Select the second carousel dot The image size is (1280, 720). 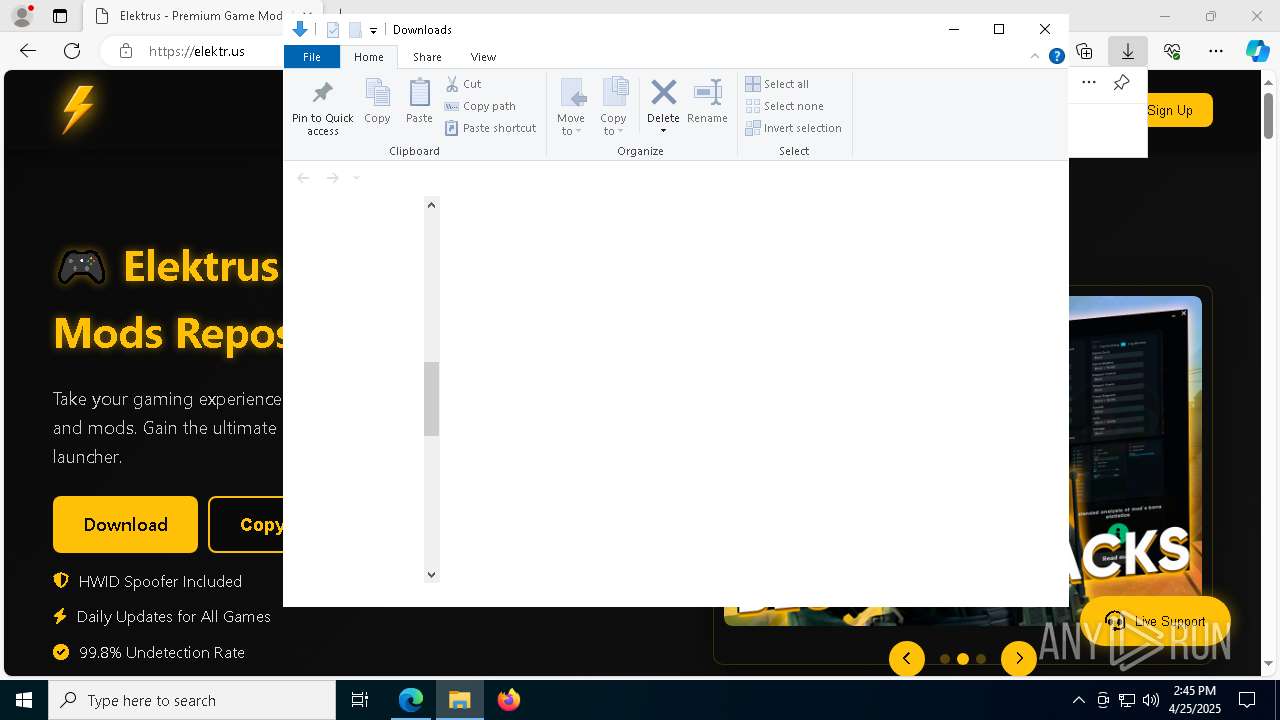[963, 659]
